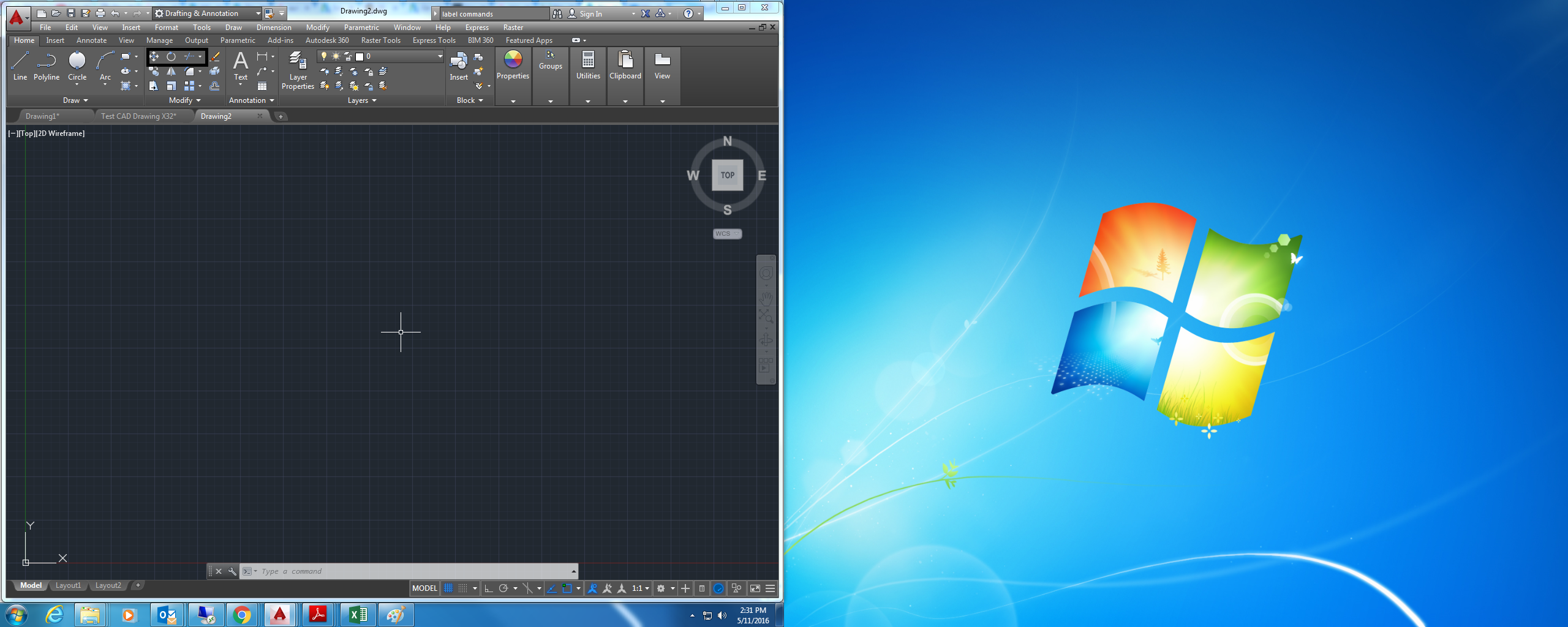Open the Parametric menu
The image size is (1568, 627).
361,27
